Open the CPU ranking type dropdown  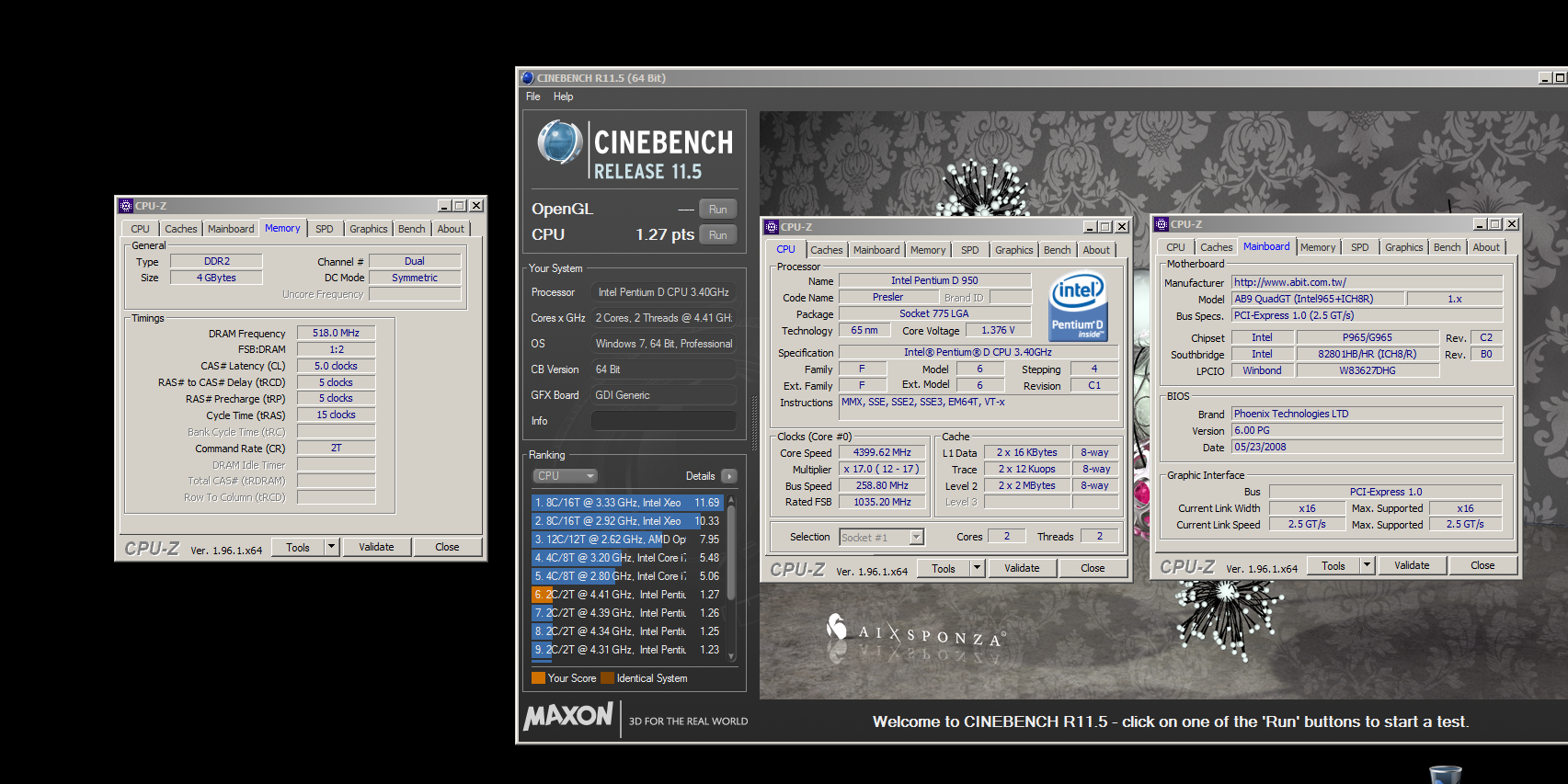[x=565, y=476]
